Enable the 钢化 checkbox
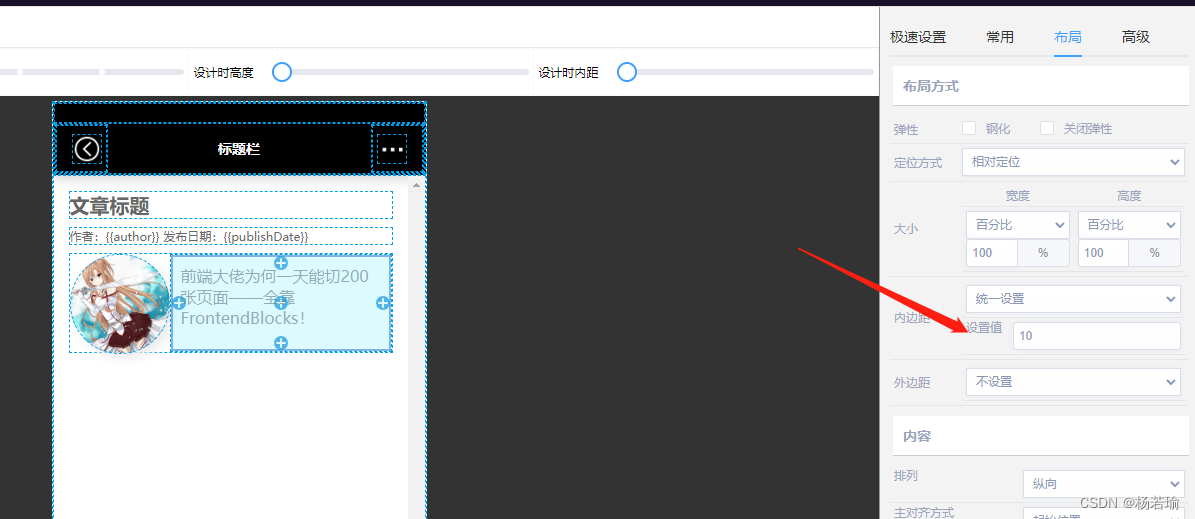 click(x=969, y=128)
